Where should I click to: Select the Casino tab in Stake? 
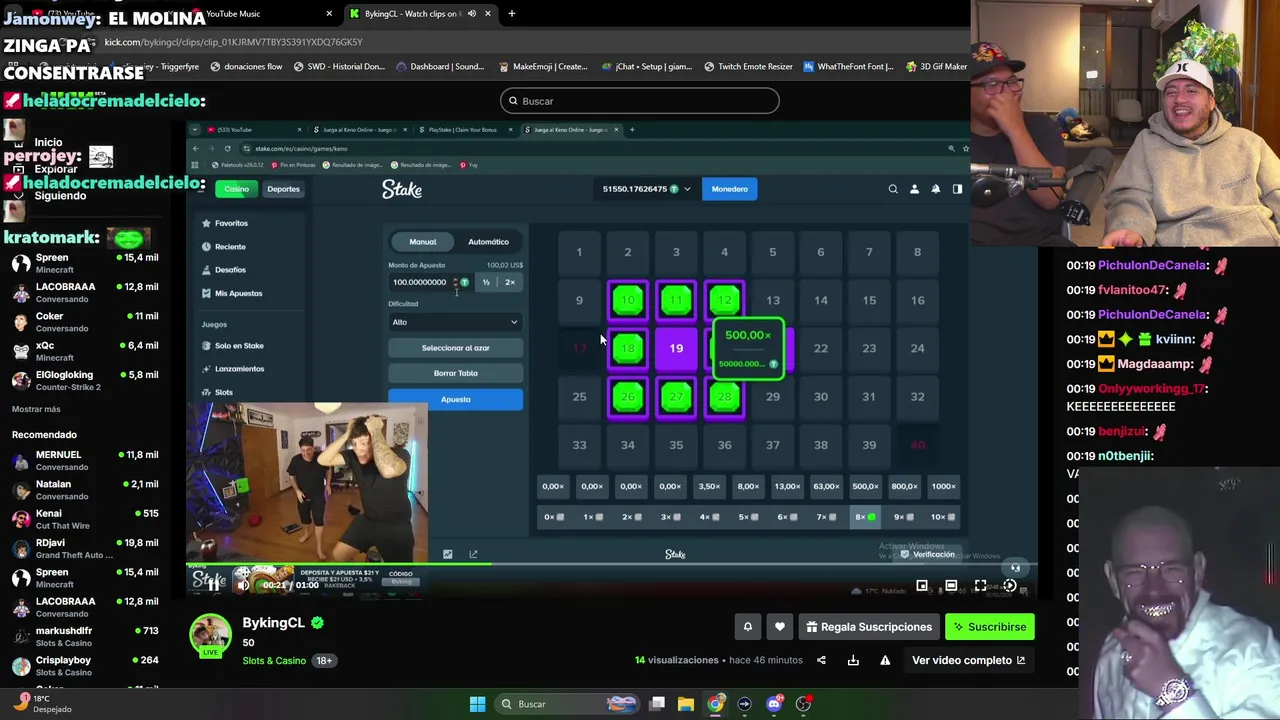[x=237, y=189]
